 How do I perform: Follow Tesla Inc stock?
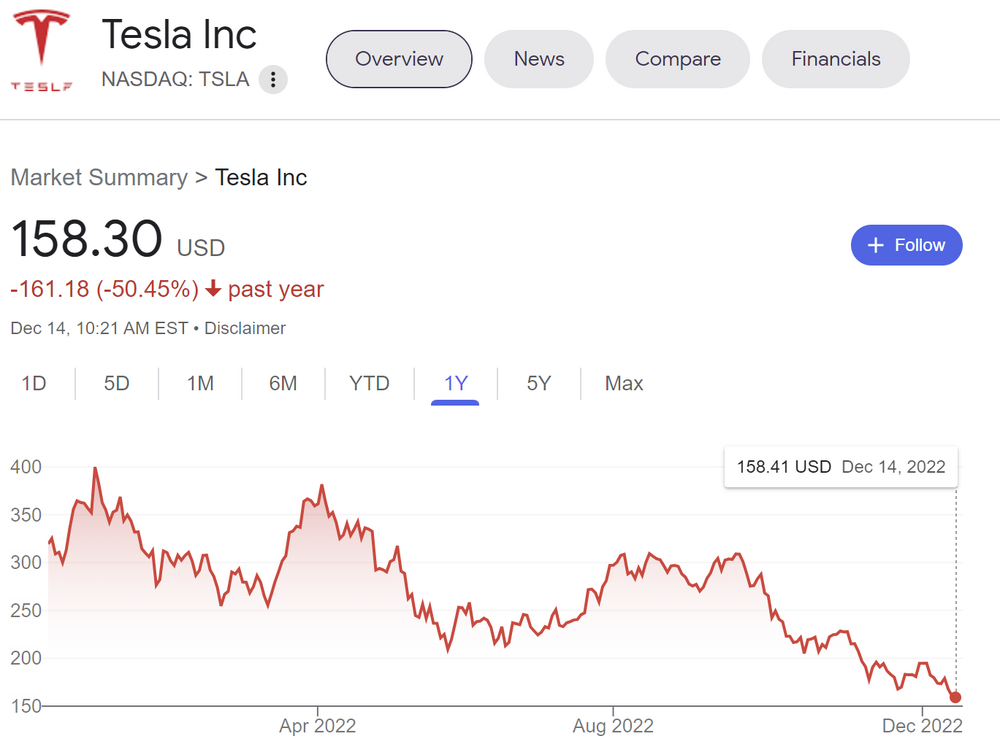pos(906,245)
